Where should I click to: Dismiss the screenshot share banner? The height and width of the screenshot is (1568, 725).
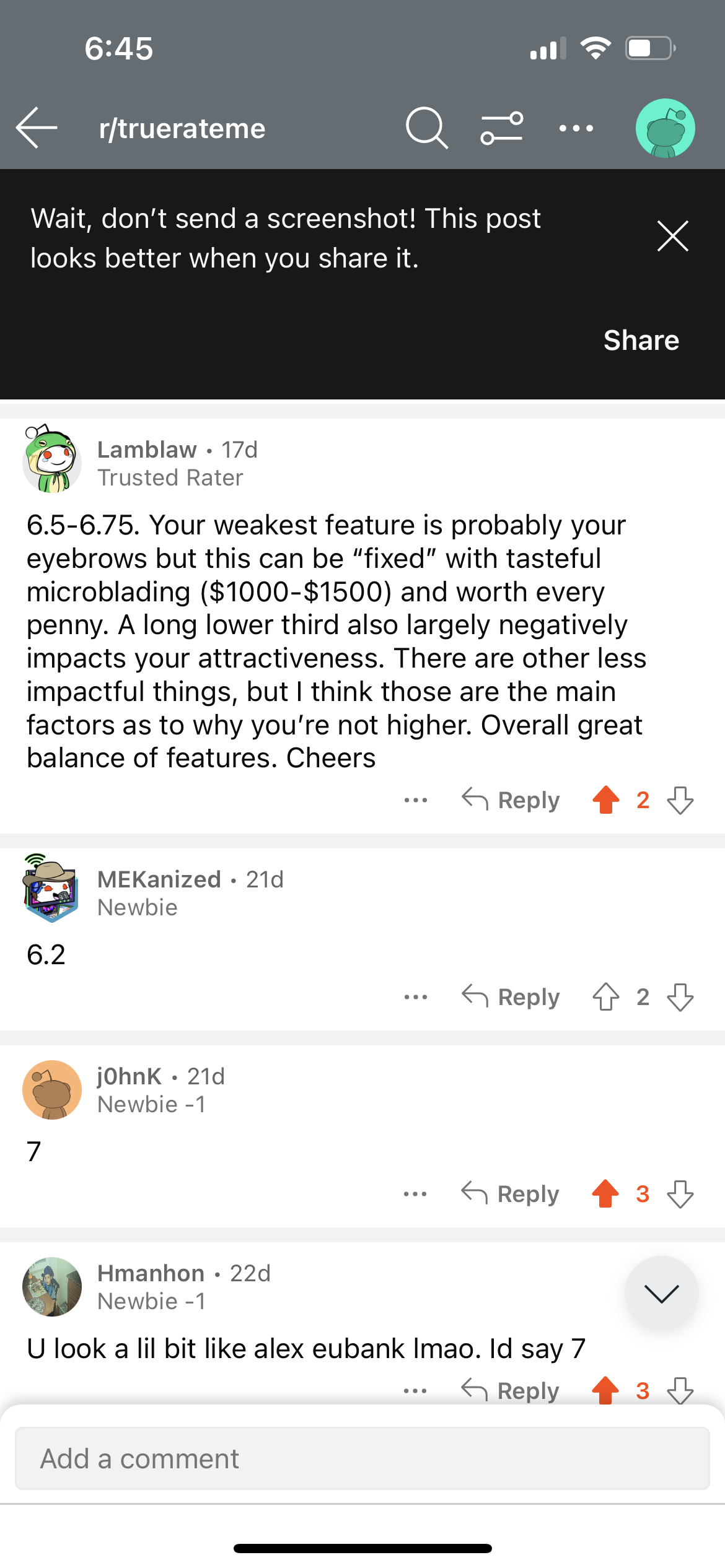(672, 236)
